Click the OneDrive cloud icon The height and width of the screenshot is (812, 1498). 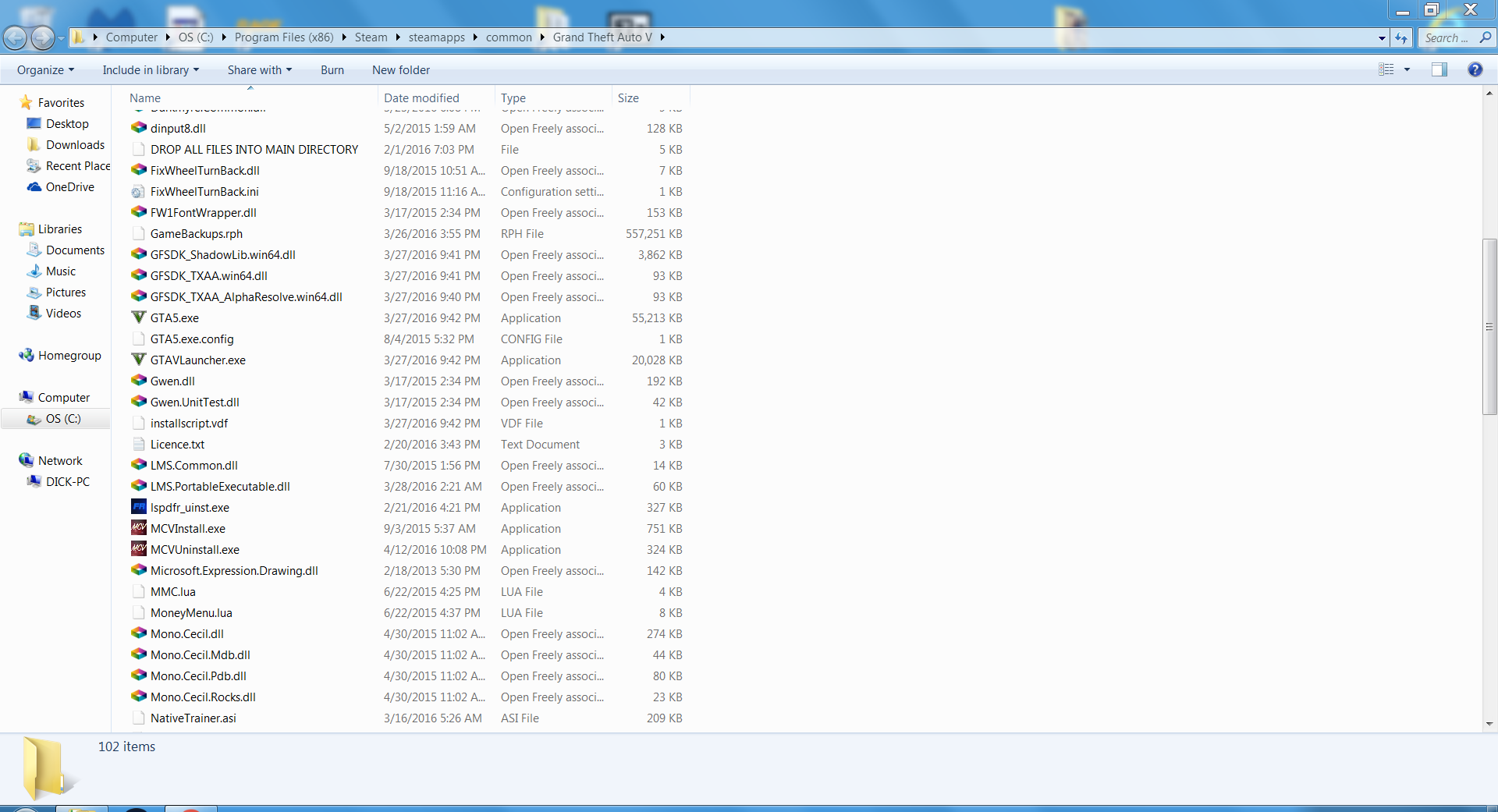pos(34,186)
